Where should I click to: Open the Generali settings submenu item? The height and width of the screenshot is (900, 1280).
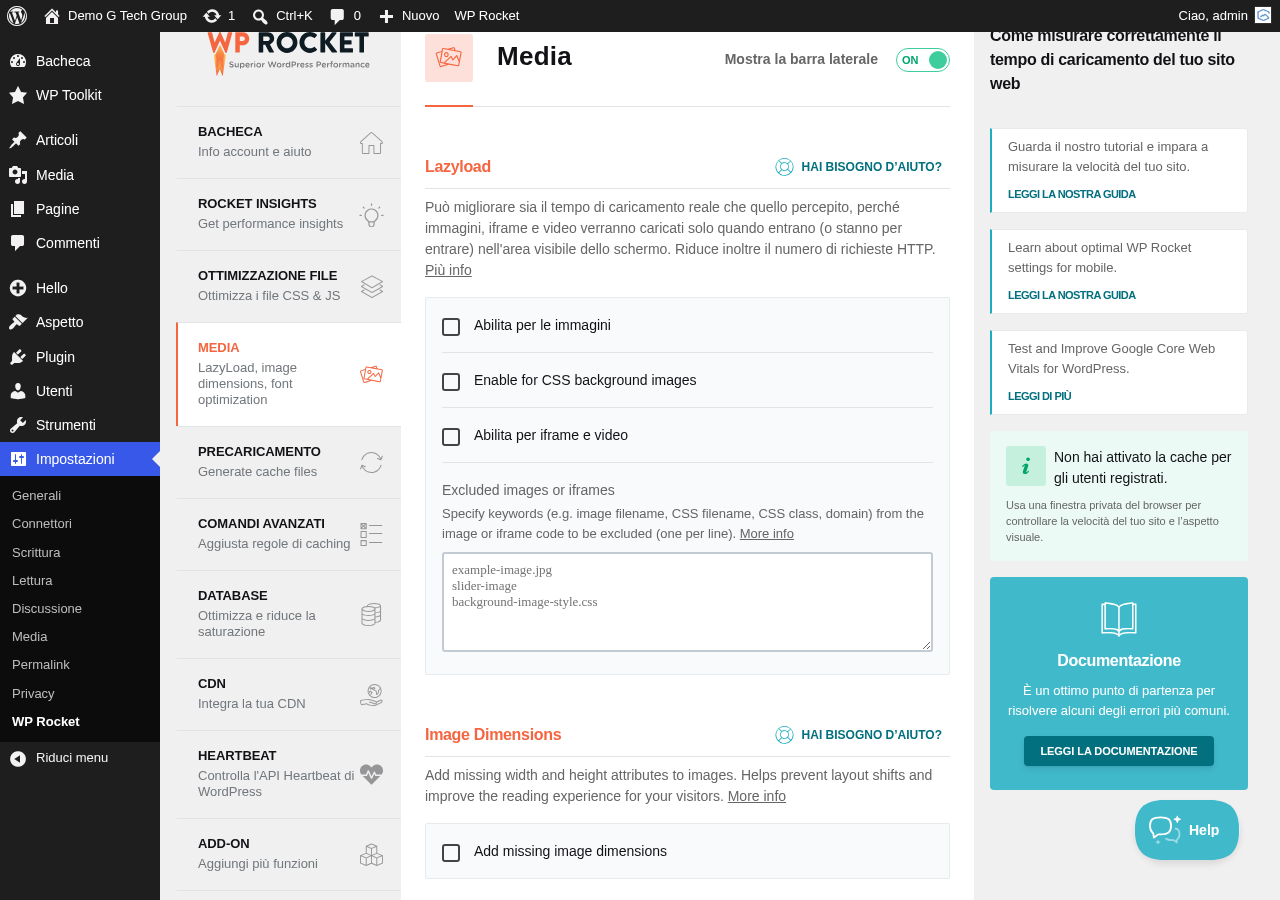36,496
